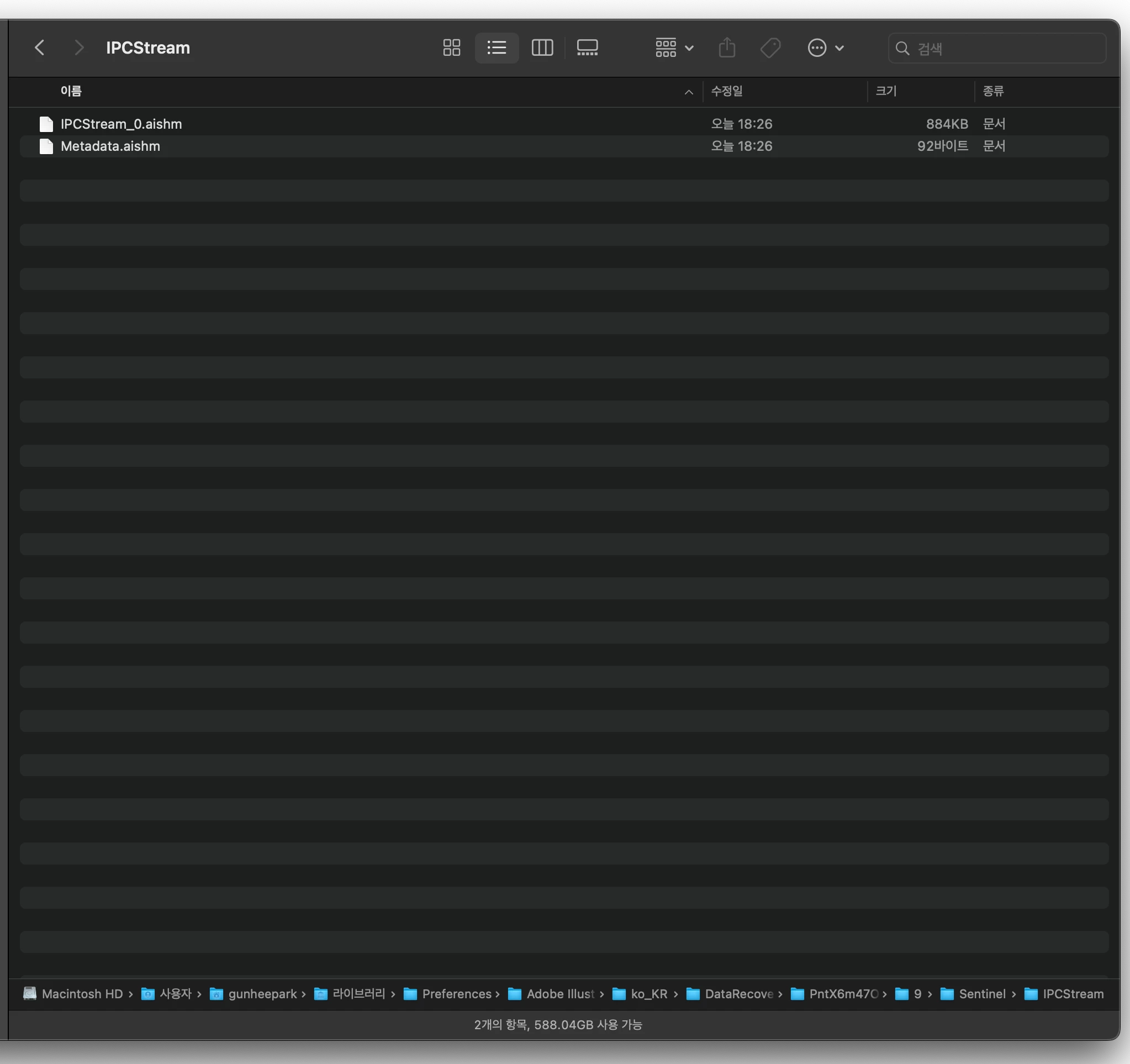
Task: Sort by 수정일 column header
Action: pyautogui.click(x=726, y=91)
